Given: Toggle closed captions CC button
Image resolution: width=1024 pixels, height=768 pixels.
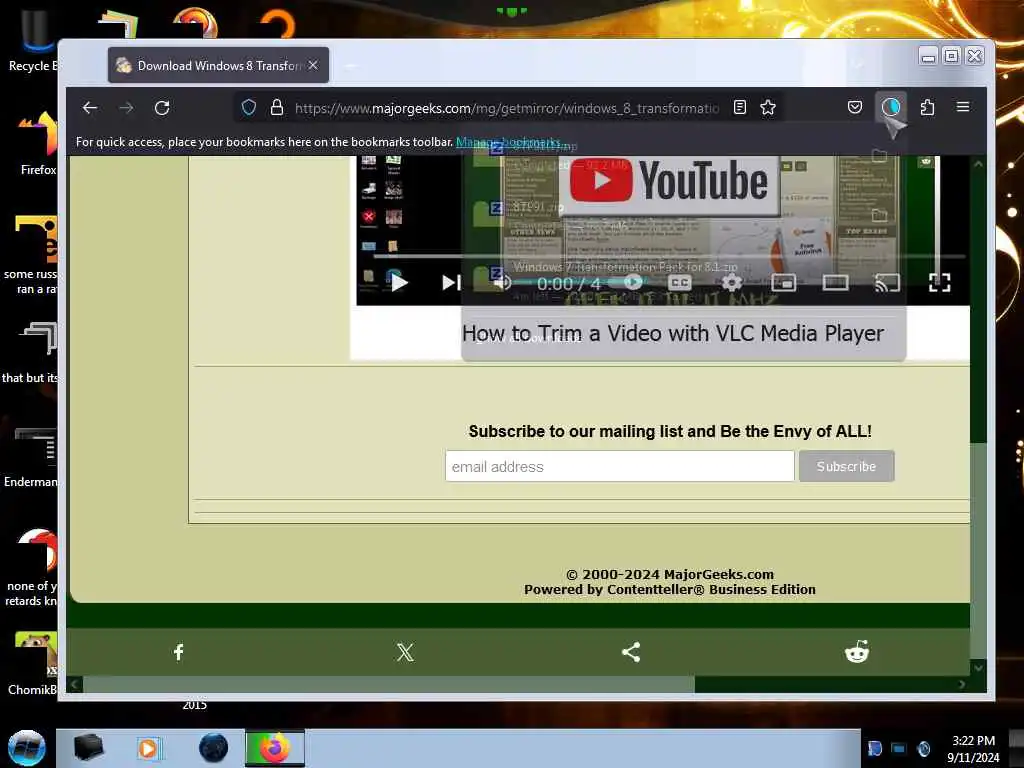Looking at the screenshot, I should click(679, 283).
